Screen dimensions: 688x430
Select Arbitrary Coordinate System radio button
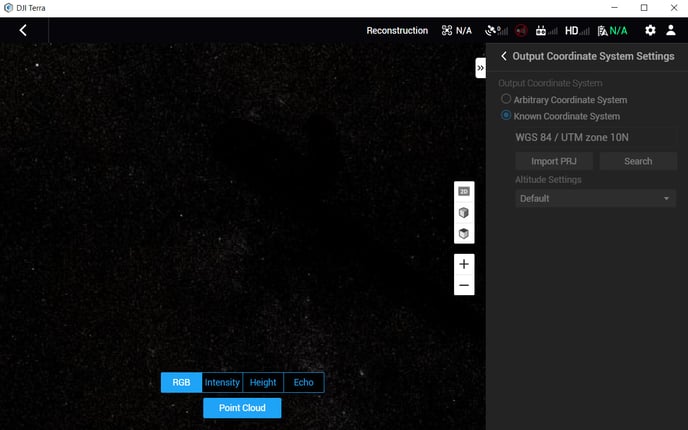(506, 99)
